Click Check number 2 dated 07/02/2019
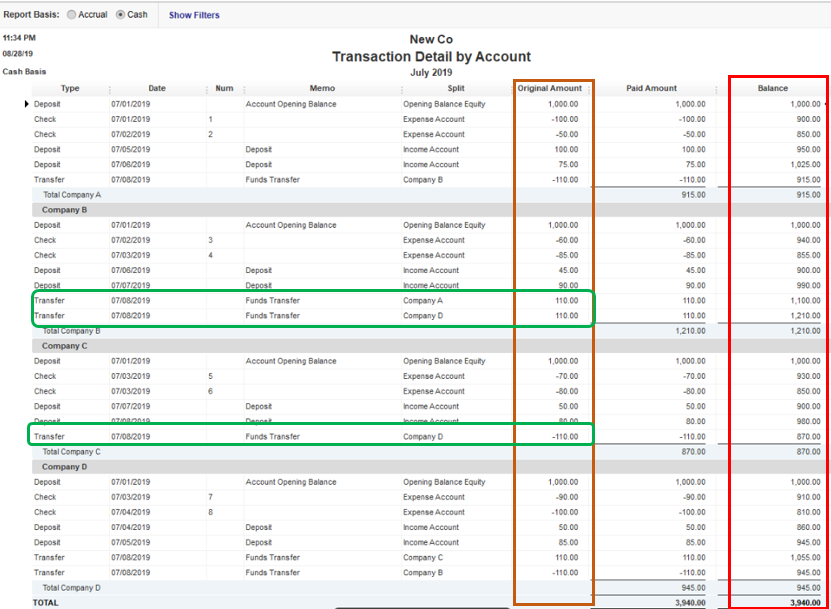Screen dimensions: 831x609 (210, 135)
